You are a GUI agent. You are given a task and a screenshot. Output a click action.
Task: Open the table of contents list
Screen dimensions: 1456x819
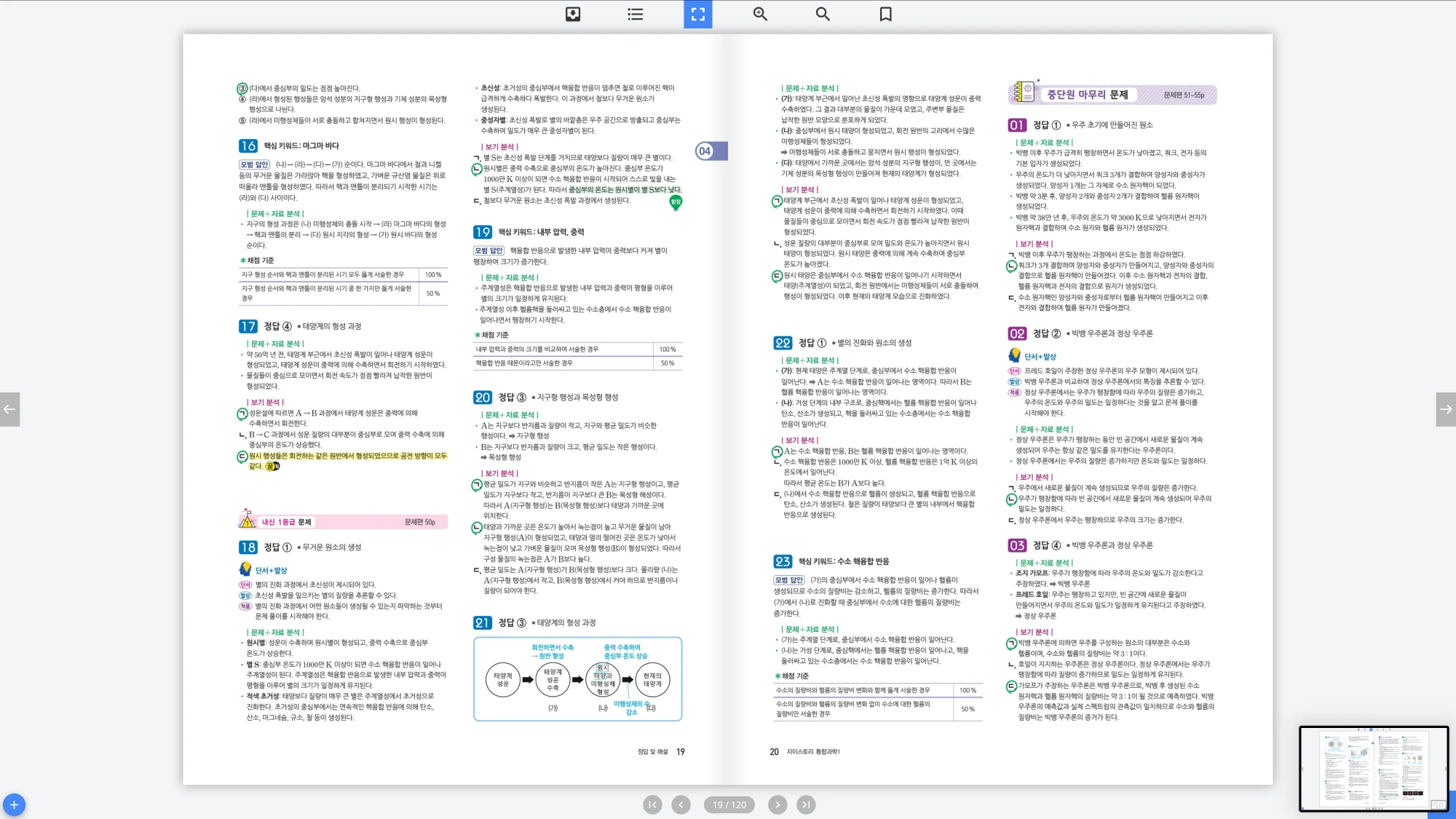click(x=636, y=14)
